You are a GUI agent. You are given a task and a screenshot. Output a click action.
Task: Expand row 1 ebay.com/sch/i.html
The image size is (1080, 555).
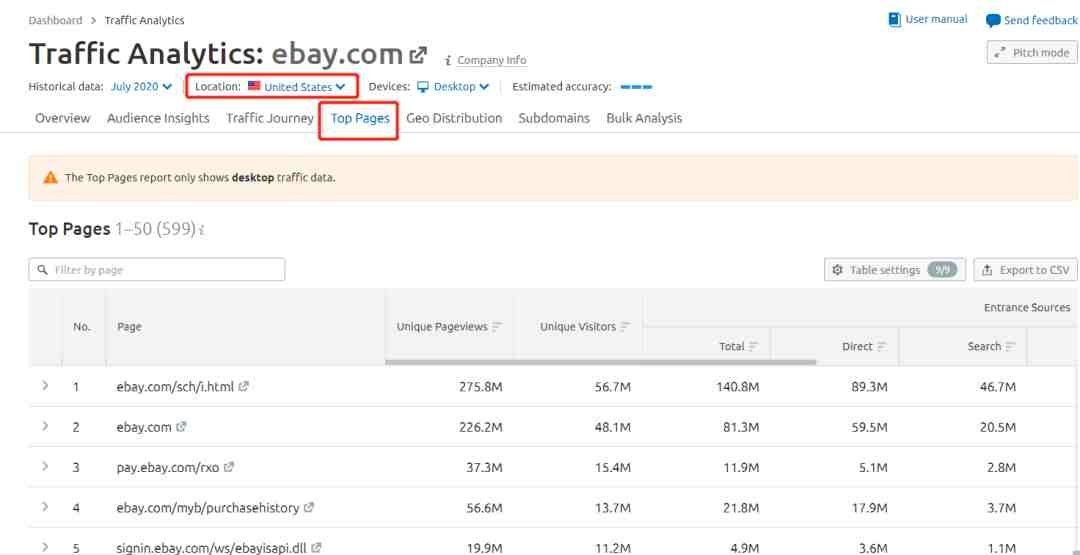(x=45, y=386)
